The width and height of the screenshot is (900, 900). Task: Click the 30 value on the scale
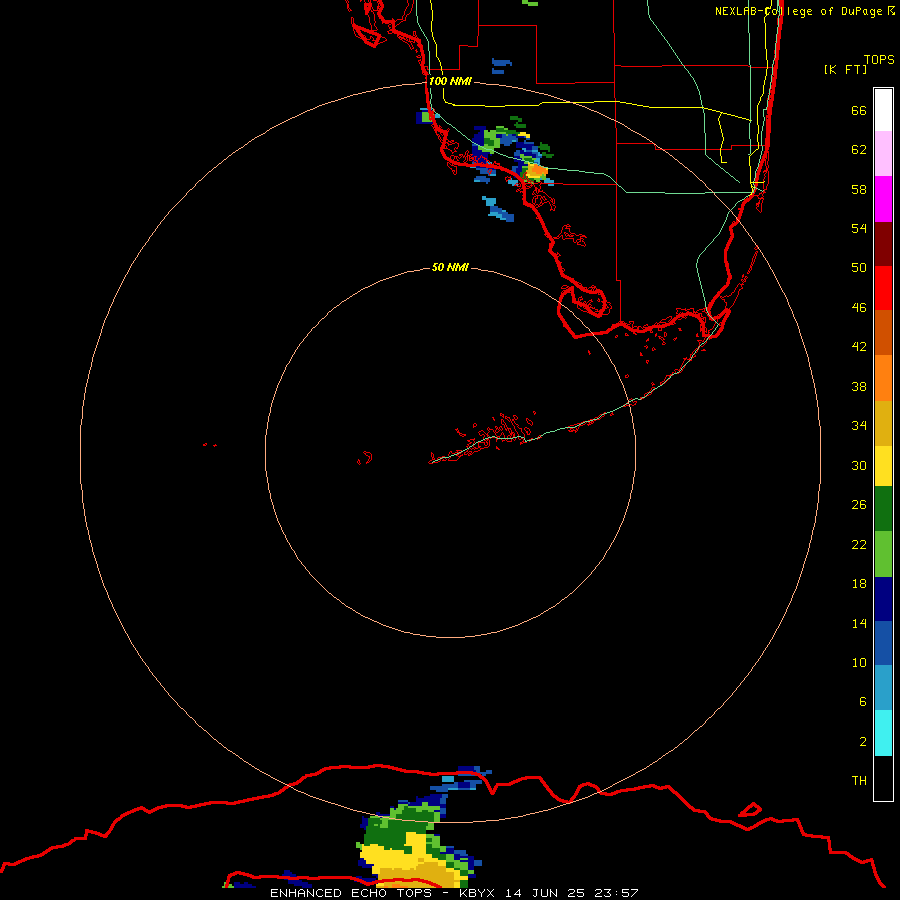coord(859,465)
